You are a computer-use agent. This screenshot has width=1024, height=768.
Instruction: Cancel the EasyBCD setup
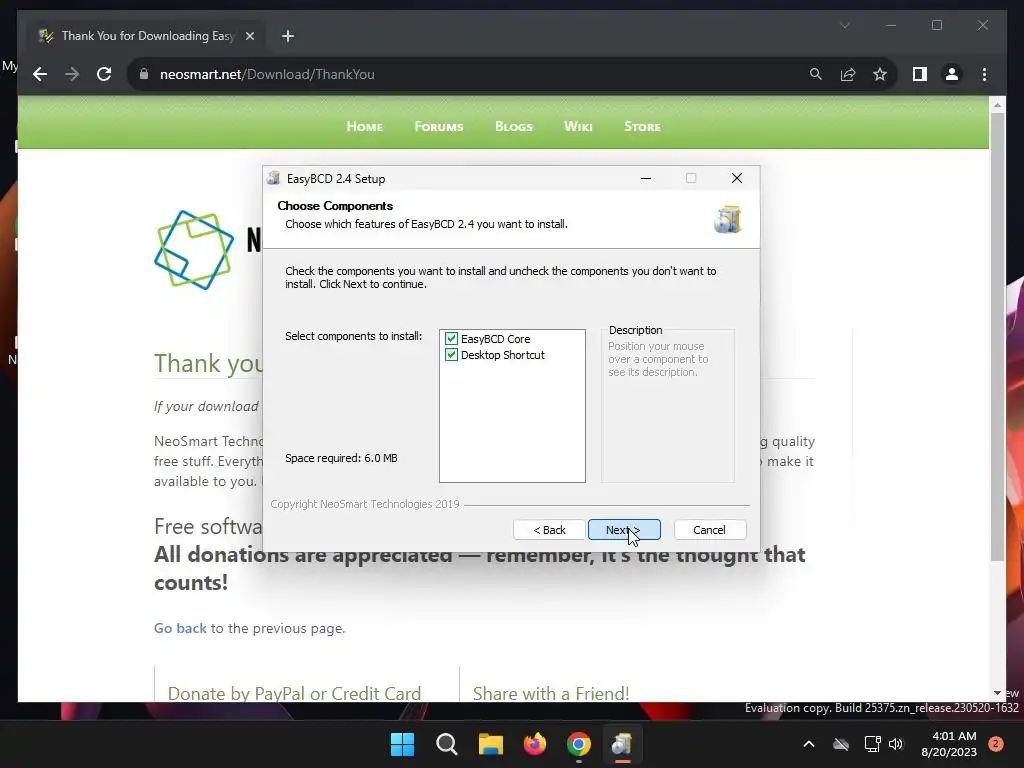click(x=710, y=530)
